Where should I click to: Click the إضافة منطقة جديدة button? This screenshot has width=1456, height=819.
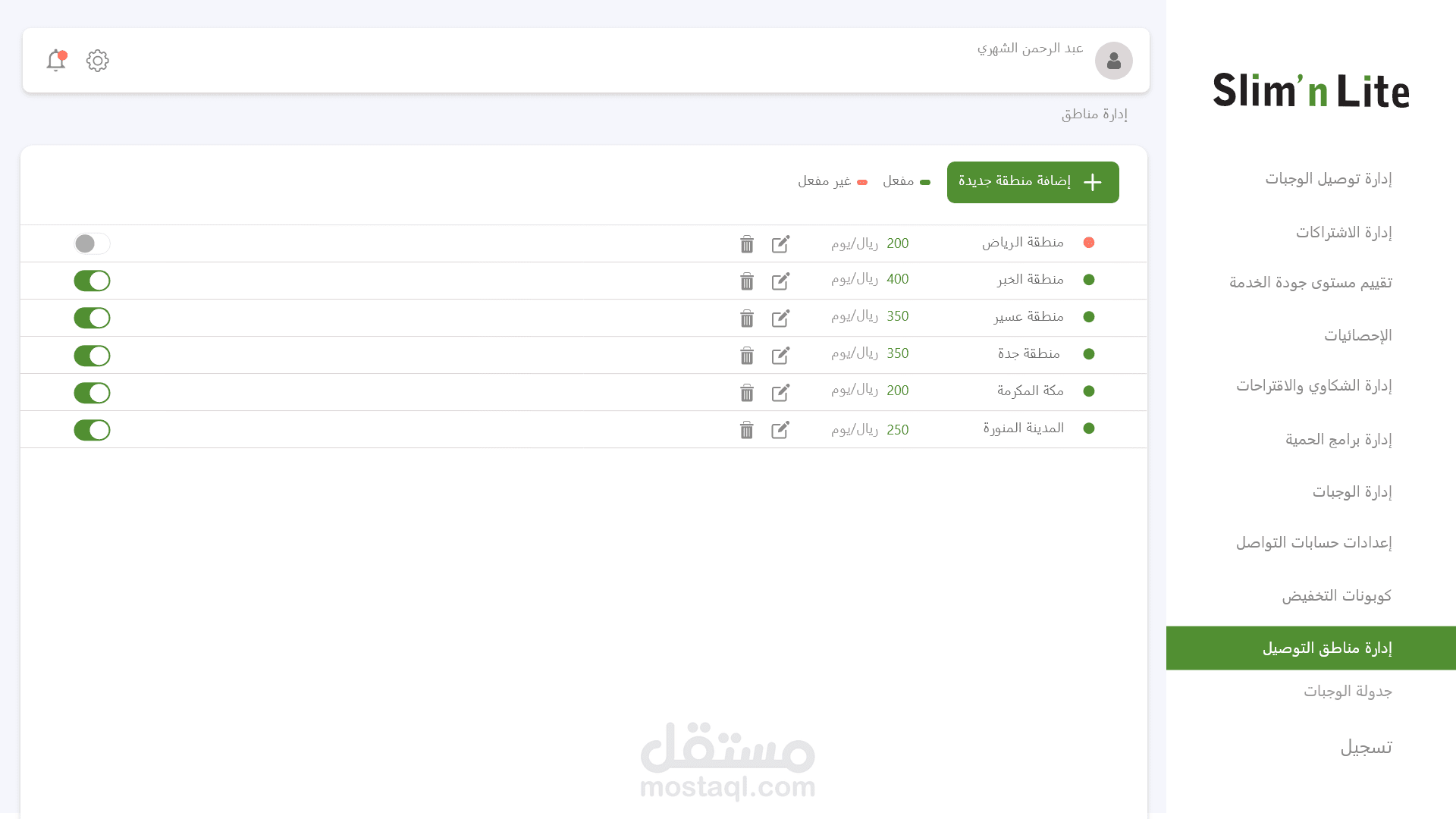click(x=1032, y=182)
